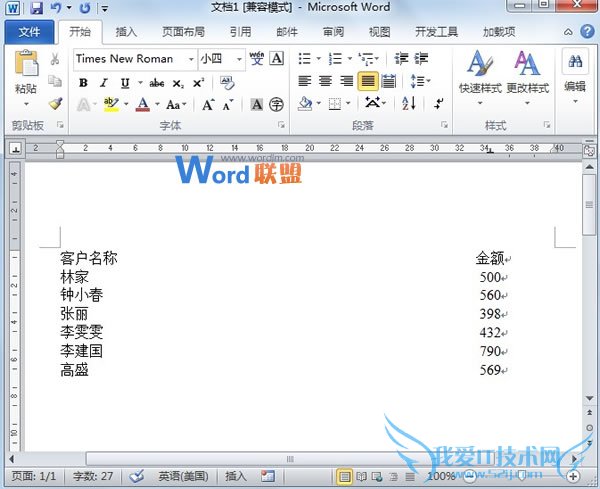Click the Enclose Characters icon
600x489 pixels.
coord(276,104)
